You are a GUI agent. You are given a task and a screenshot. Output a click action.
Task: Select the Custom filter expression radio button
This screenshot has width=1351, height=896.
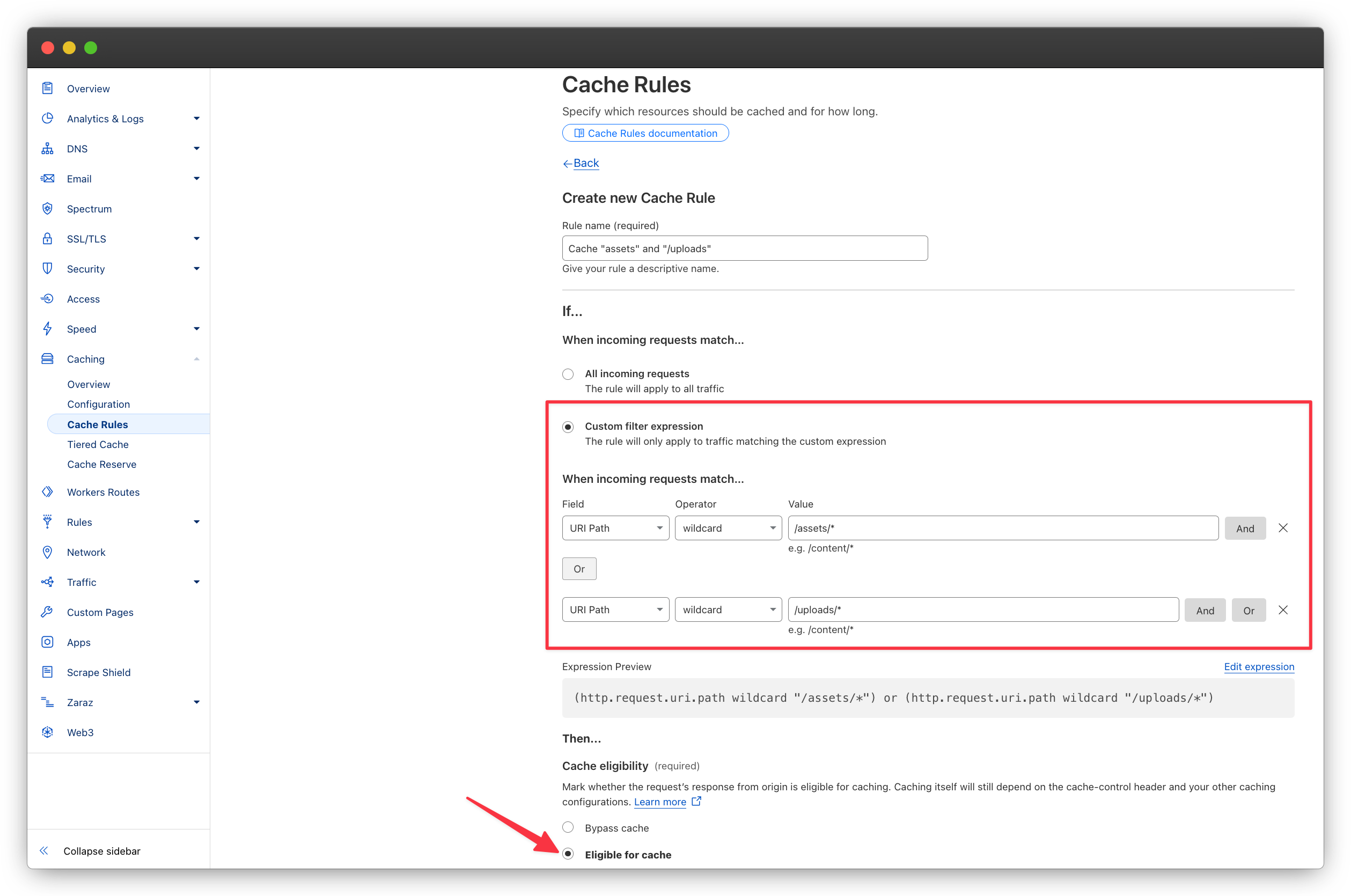pyautogui.click(x=568, y=427)
